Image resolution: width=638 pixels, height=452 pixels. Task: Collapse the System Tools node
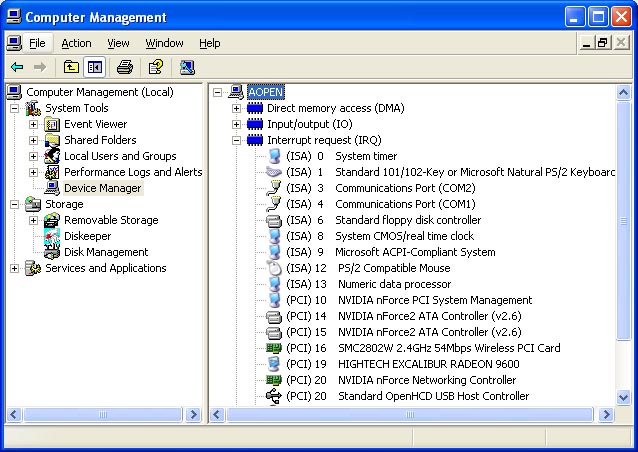14,108
